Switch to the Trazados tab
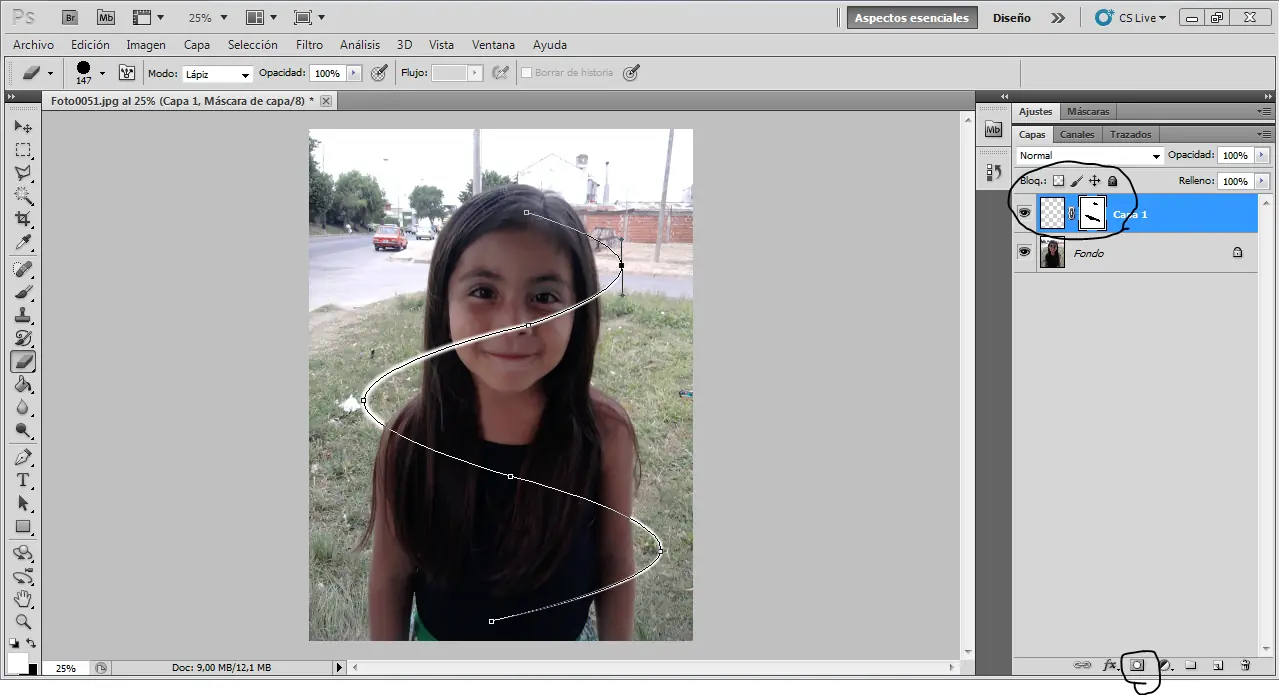The height and width of the screenshot is (695, 1279). tap(1131, 134)
